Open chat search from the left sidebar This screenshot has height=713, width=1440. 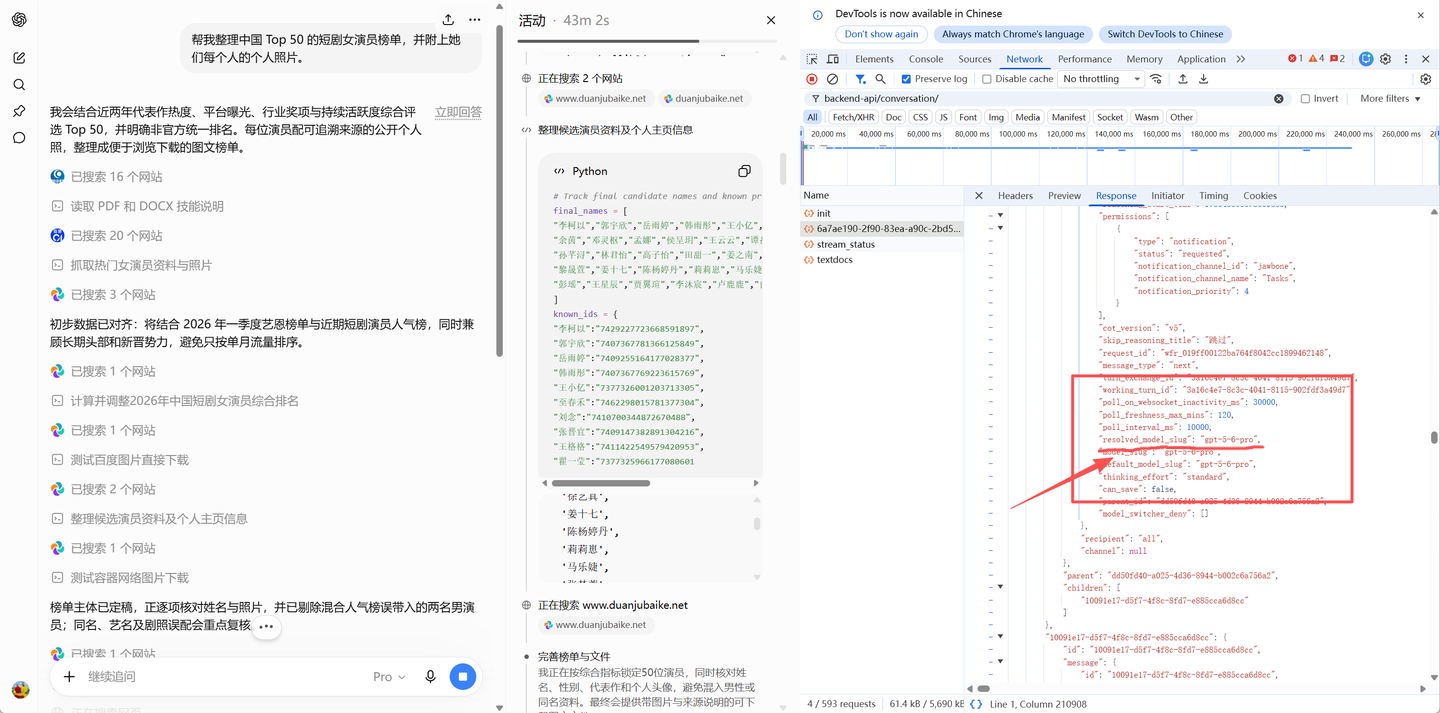click(x=19, y=85)
